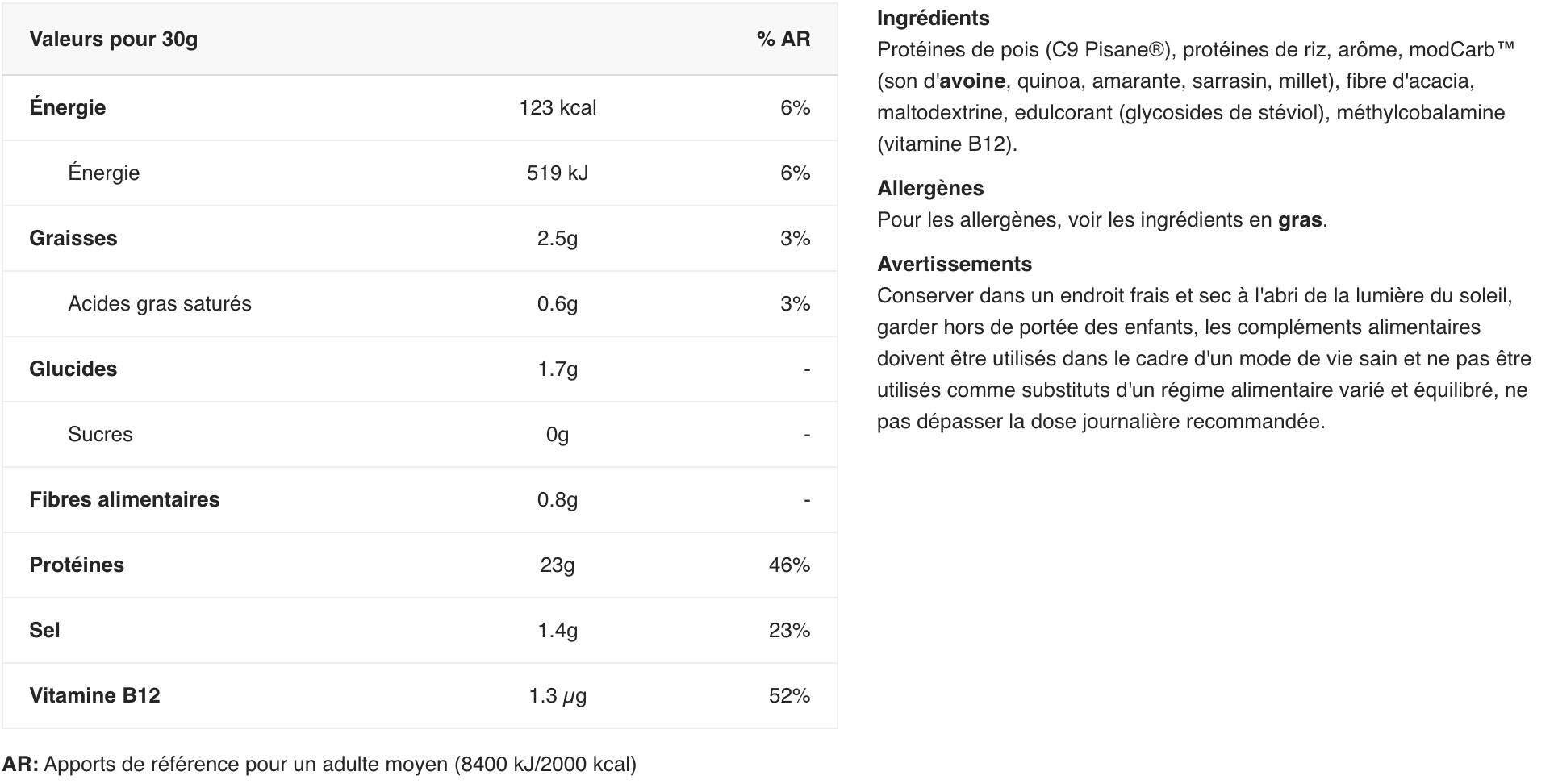
Task: Select the Sucres row label
Action: click(x=100, y=434)
